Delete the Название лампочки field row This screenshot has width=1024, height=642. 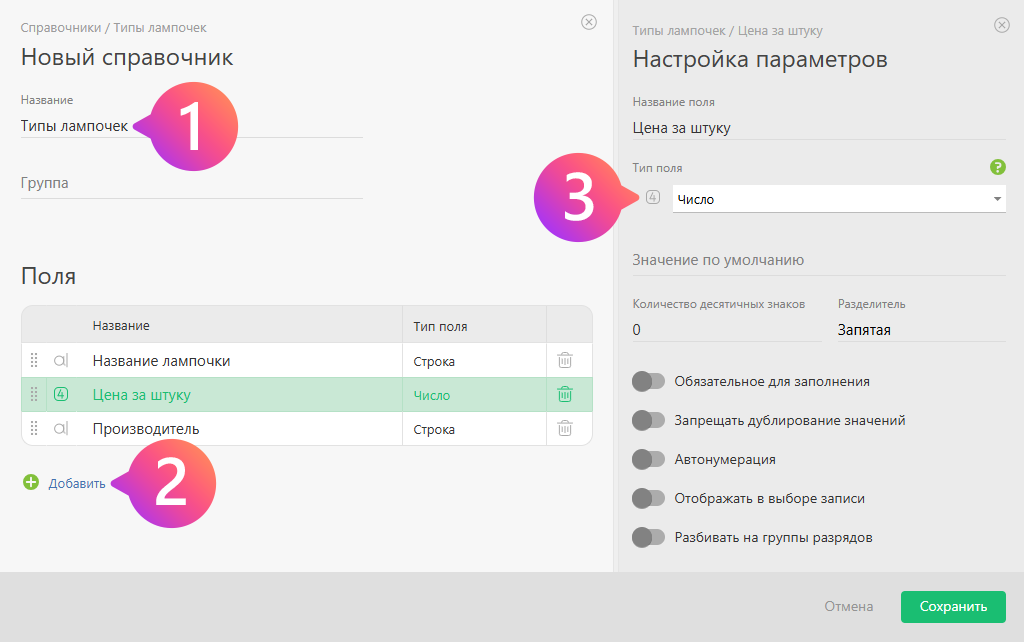[x=565, y=360]
